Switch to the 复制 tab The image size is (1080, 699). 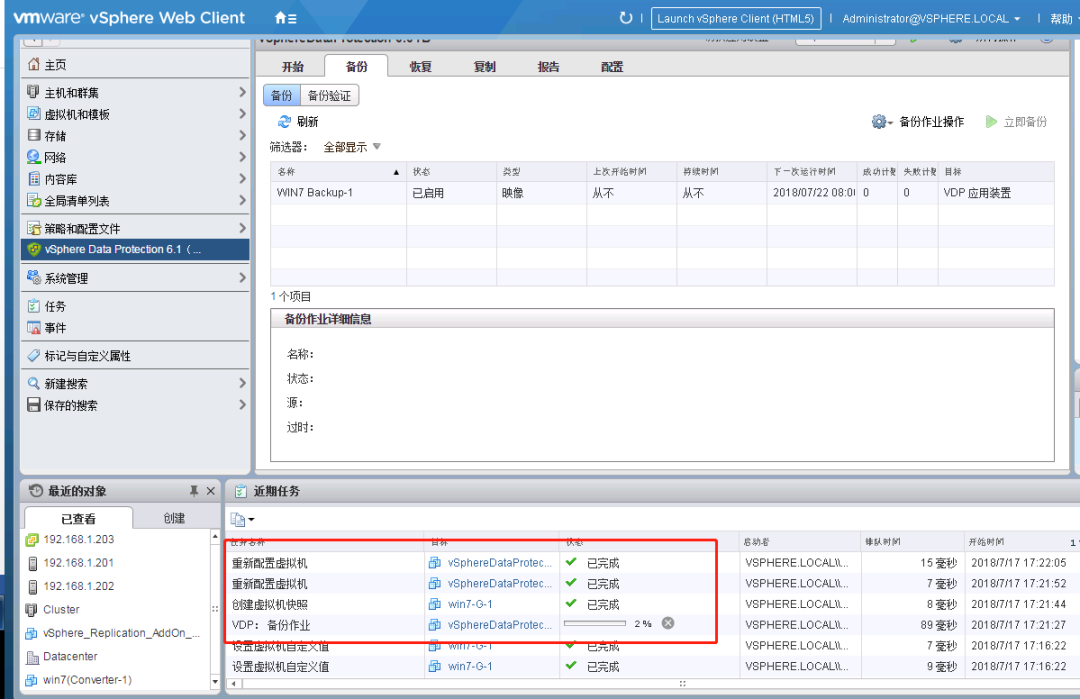click(484, 67)
